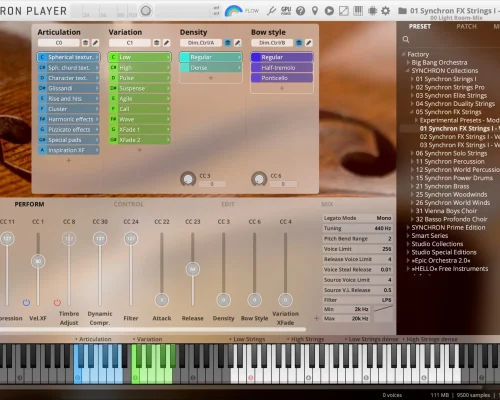
Task: Add slot below Ponticello bow style
Action: 282,88
